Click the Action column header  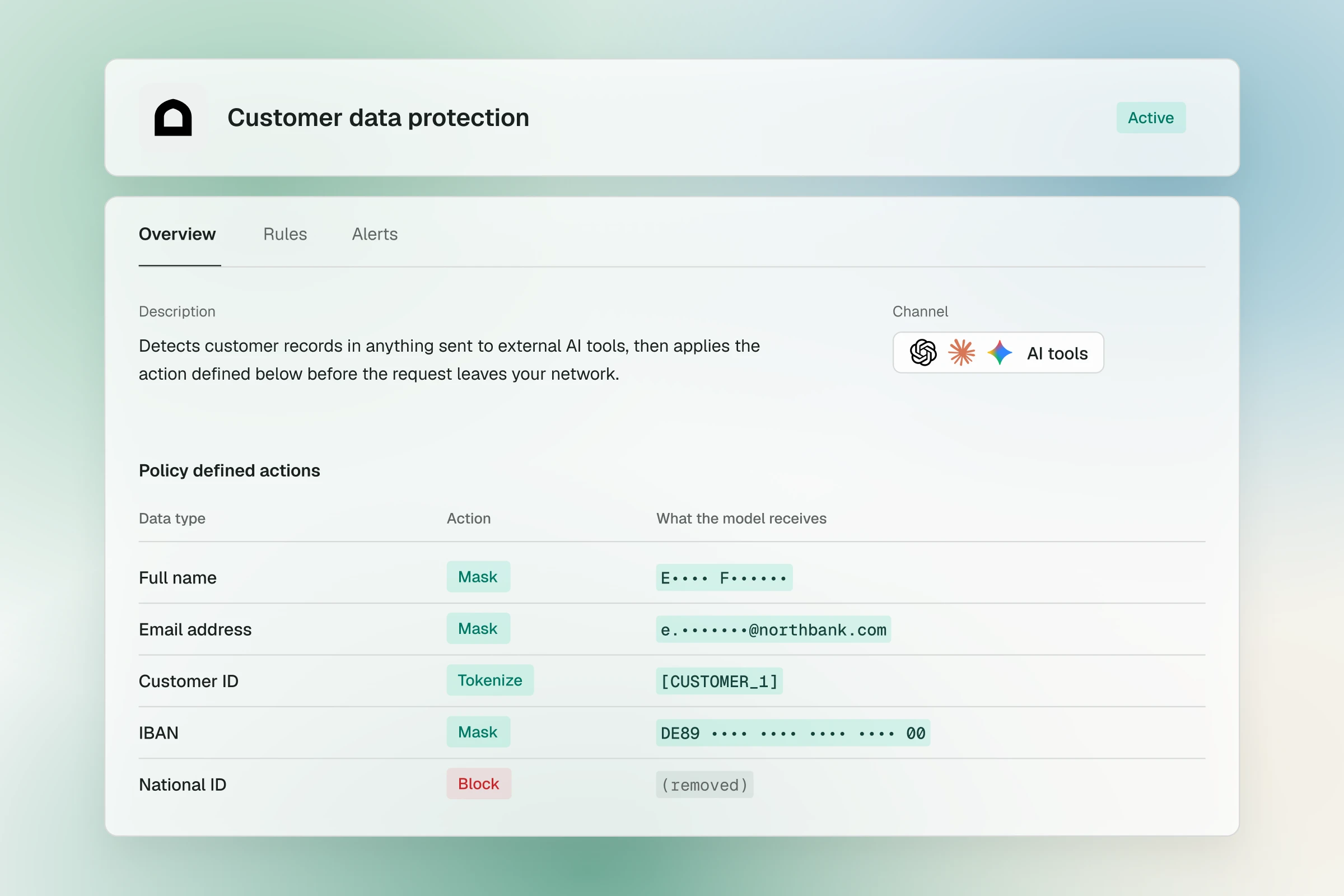pos(469,519)
